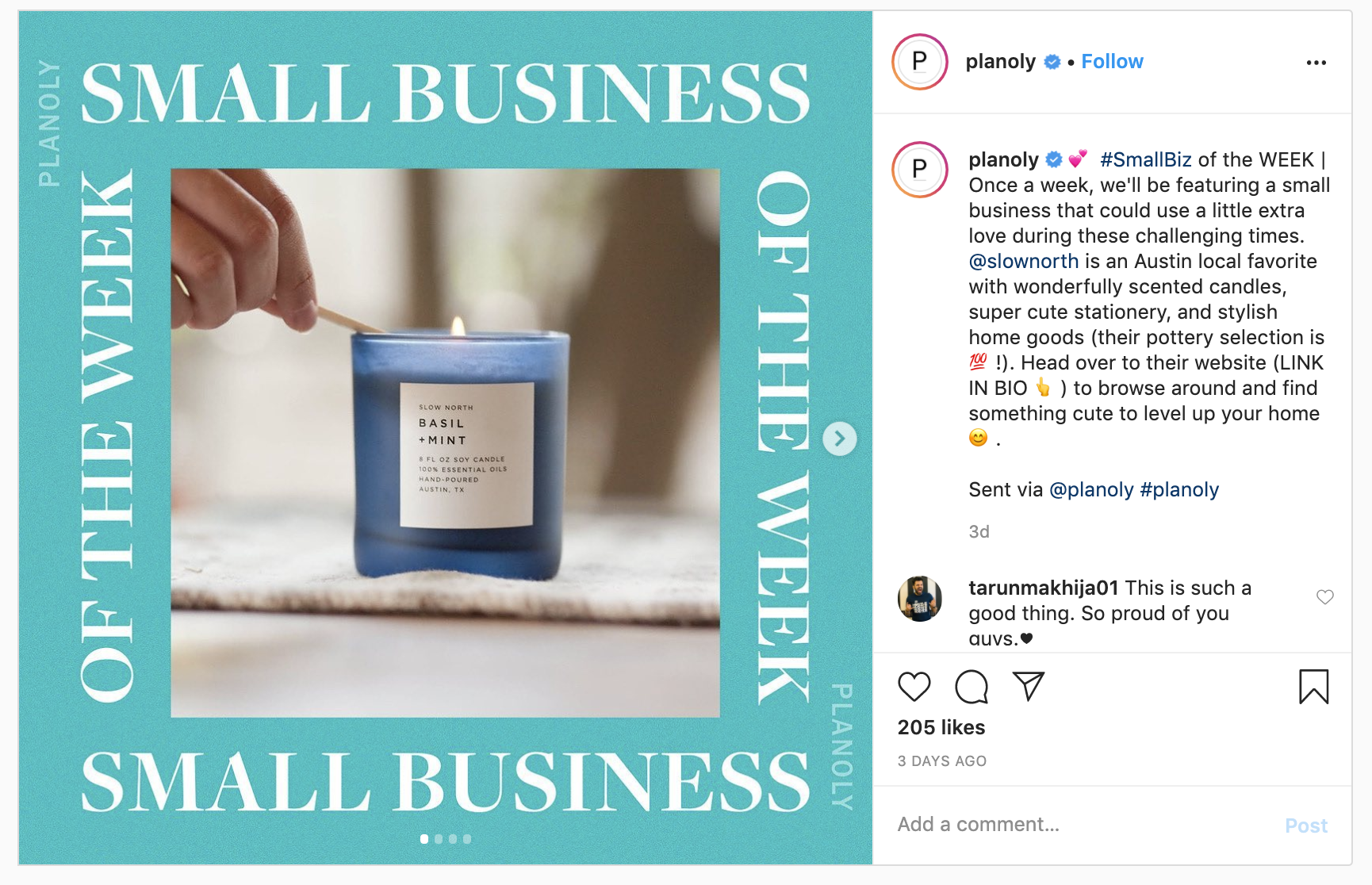Save post with the bookmark icon
1372x885 pixels.
coord(1313,687)
